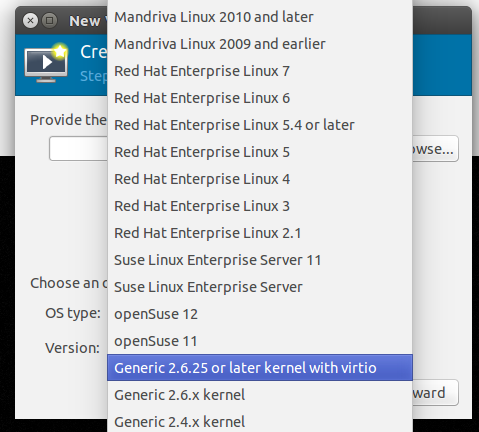Choose Generic 2.6.x kernel option
This screenshot has height=432, width=479.
[260, 395]
